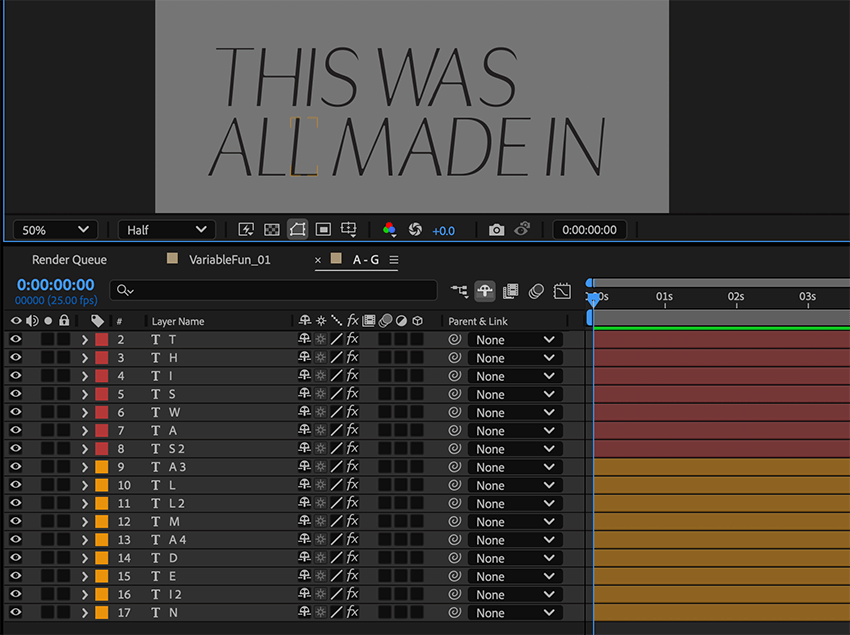Viewport: 850px width, 635px height.
Task: Click the Show Snapshot icon
Action: tap(522, 229)
